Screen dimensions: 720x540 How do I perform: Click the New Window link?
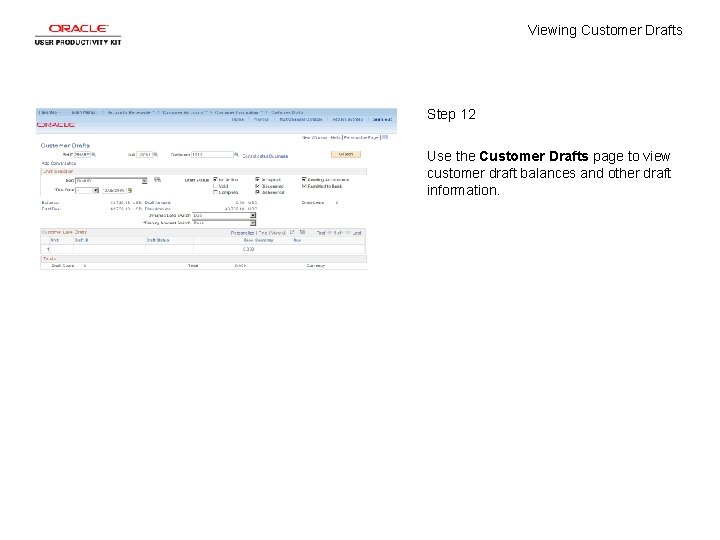tap(314, 137)
